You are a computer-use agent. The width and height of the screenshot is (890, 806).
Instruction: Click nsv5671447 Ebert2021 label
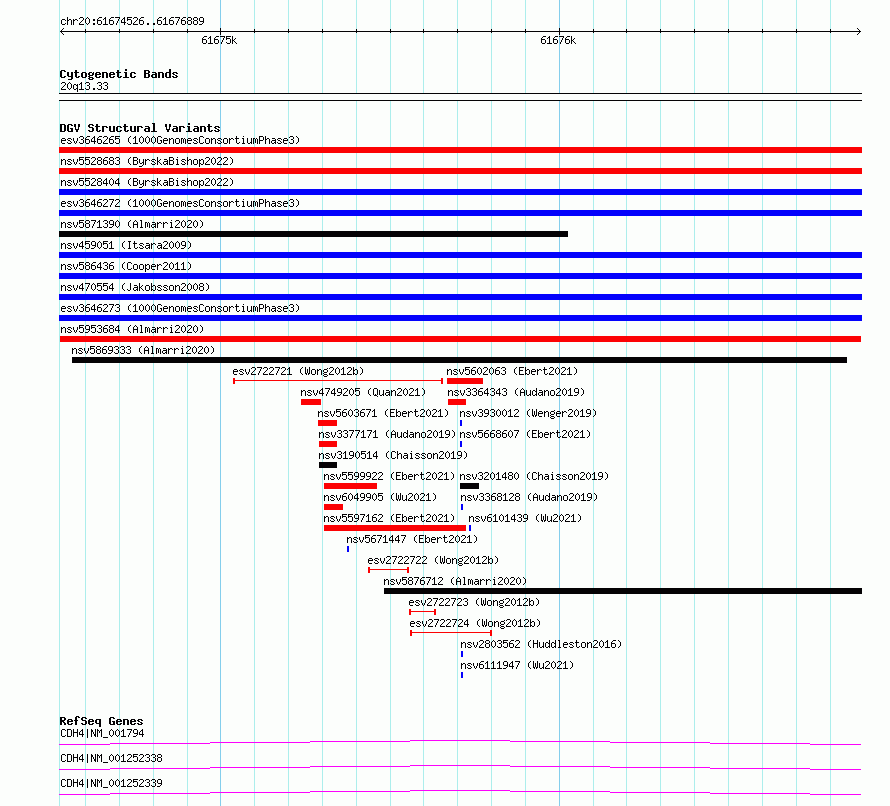point(412,539)
